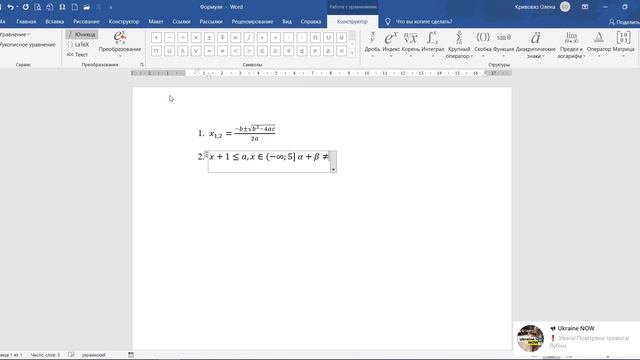Open the Скобка (bracket) structures menu

482,44
